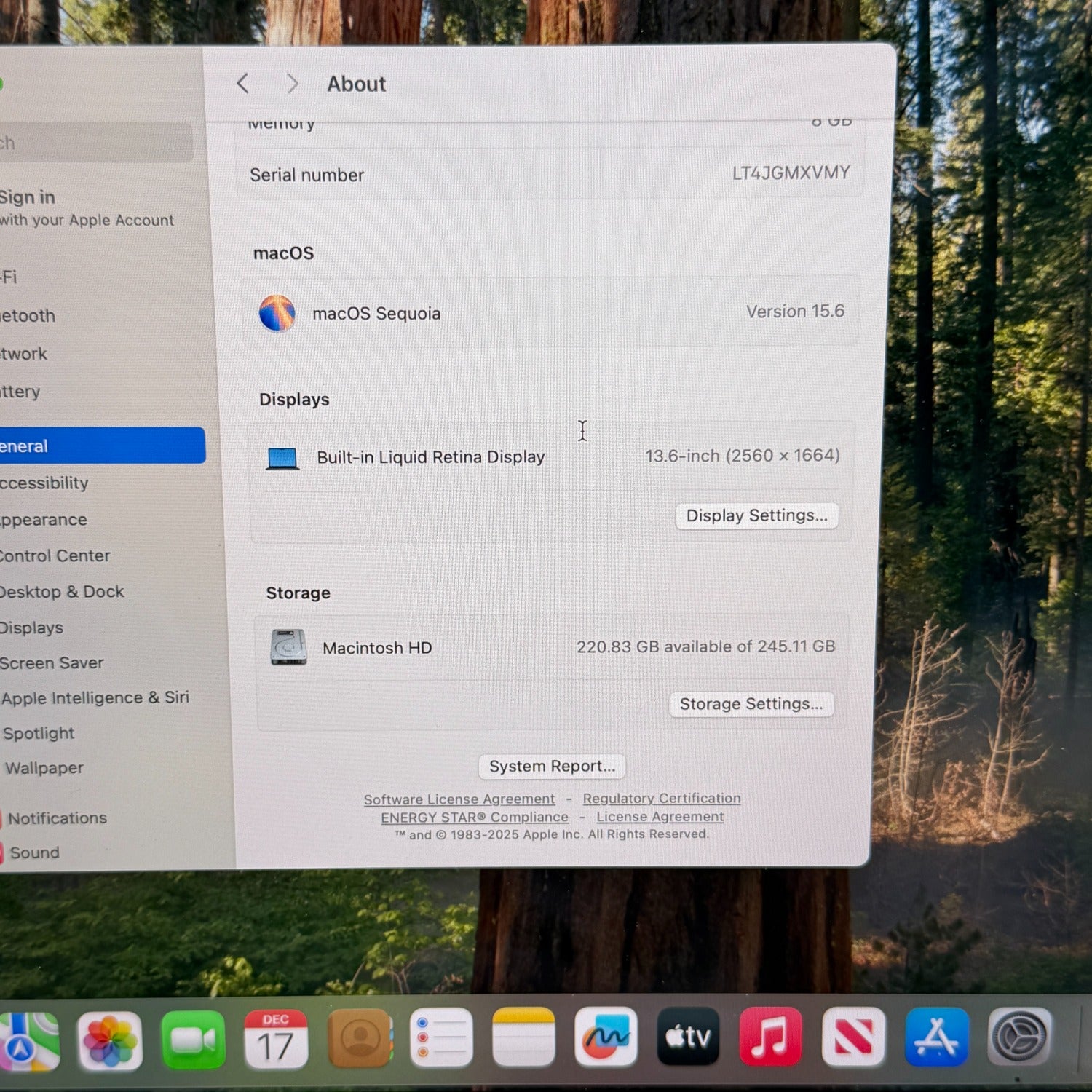Open System Report...
This screenshot has height=1092, width=1092.
tap(552, 766)
